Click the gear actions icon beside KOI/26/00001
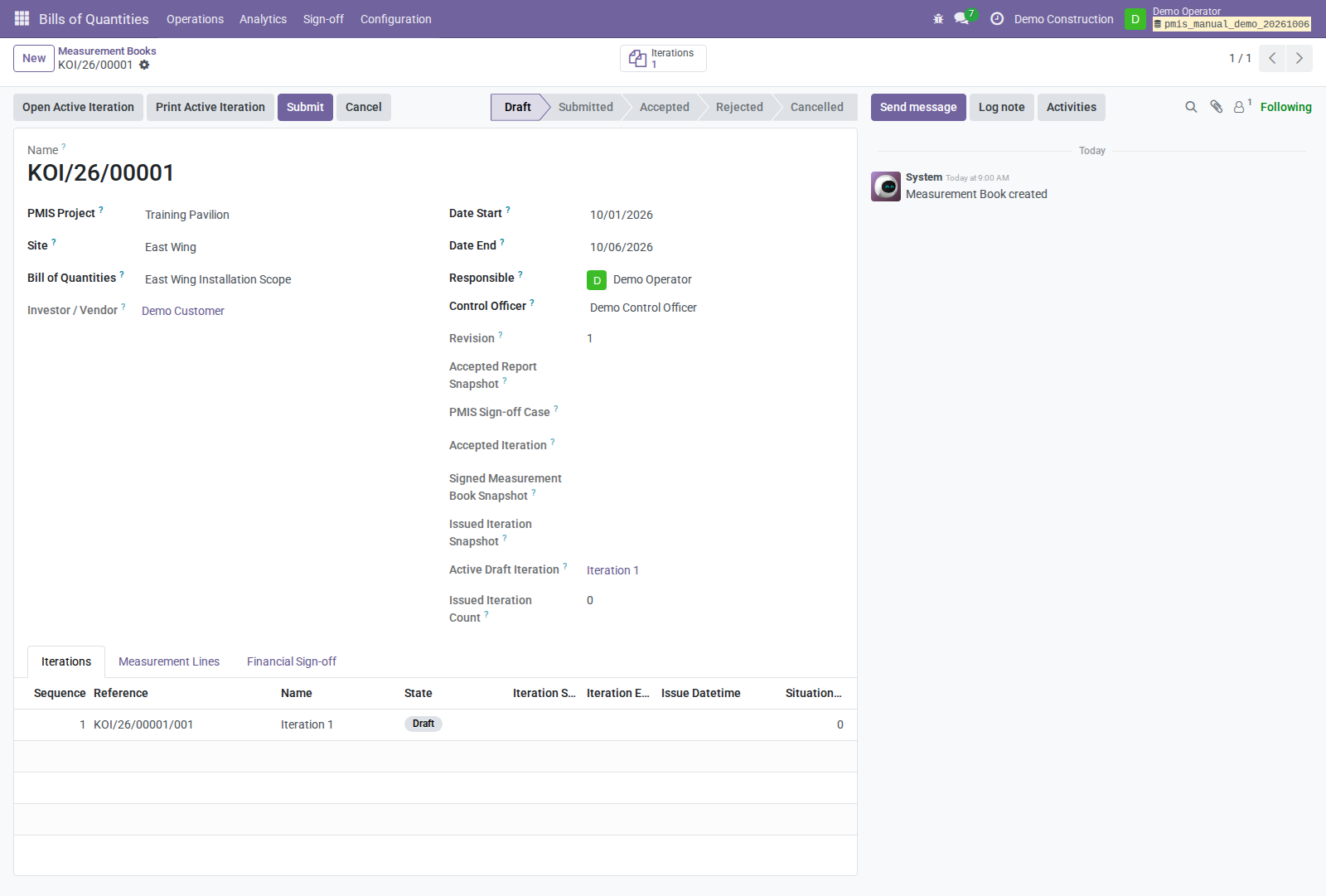1326x896 pixels. pos(144,65)
